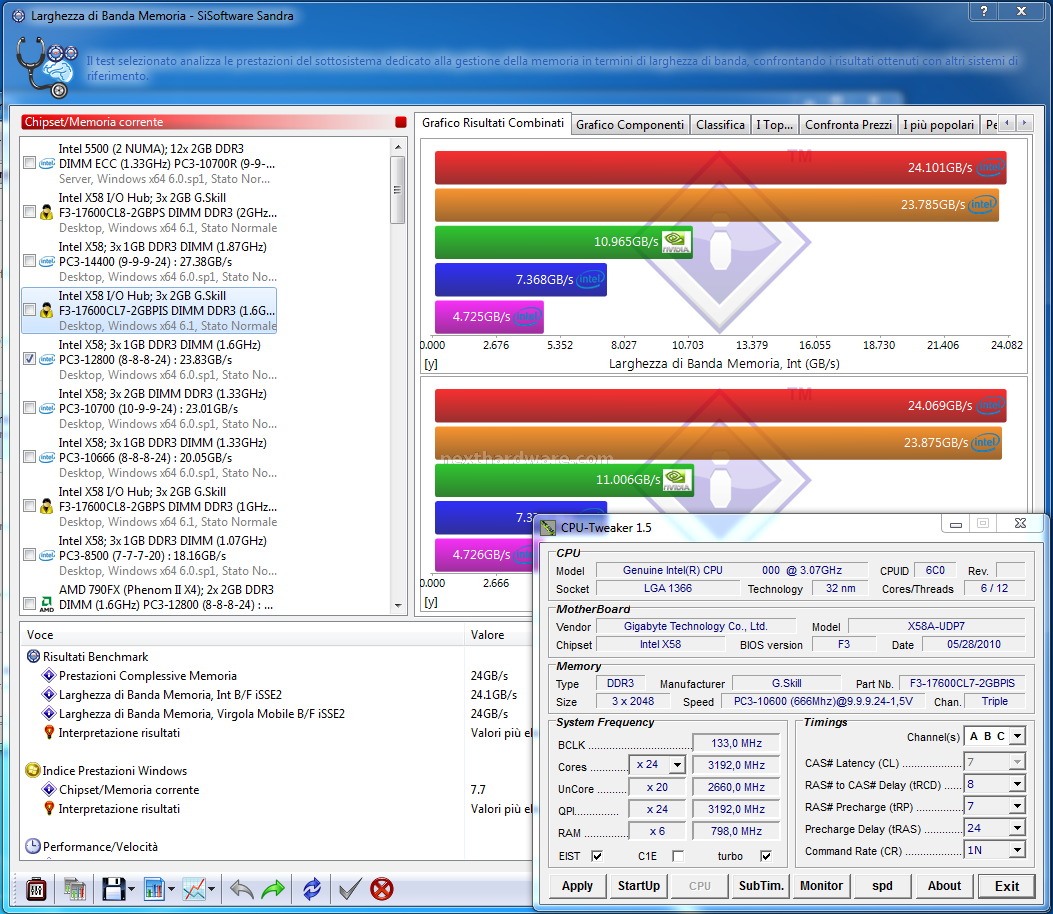The height and width of the screenshot is (914, 1053).
Task: Switch to the I Top... tab
Action: point(775,125)
